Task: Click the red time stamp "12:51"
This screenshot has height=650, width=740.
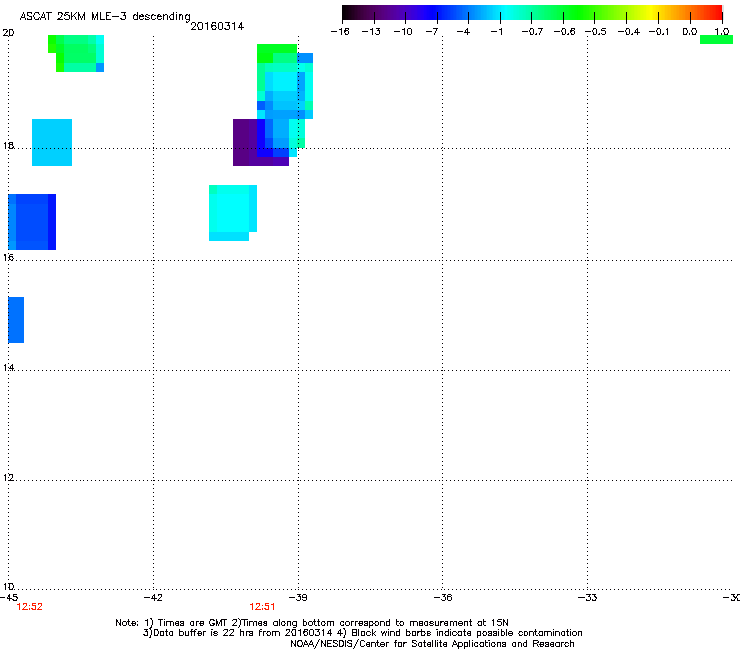Action: pyautogui.click(x=262, y=607)
